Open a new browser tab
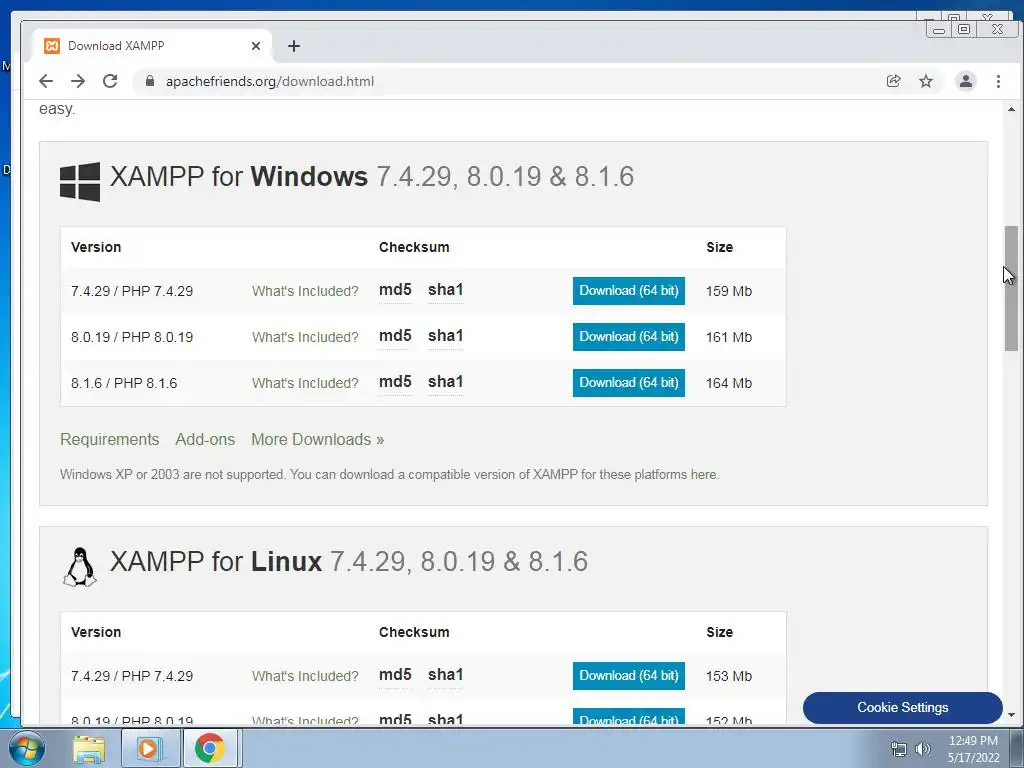 [x=294, y=46]
